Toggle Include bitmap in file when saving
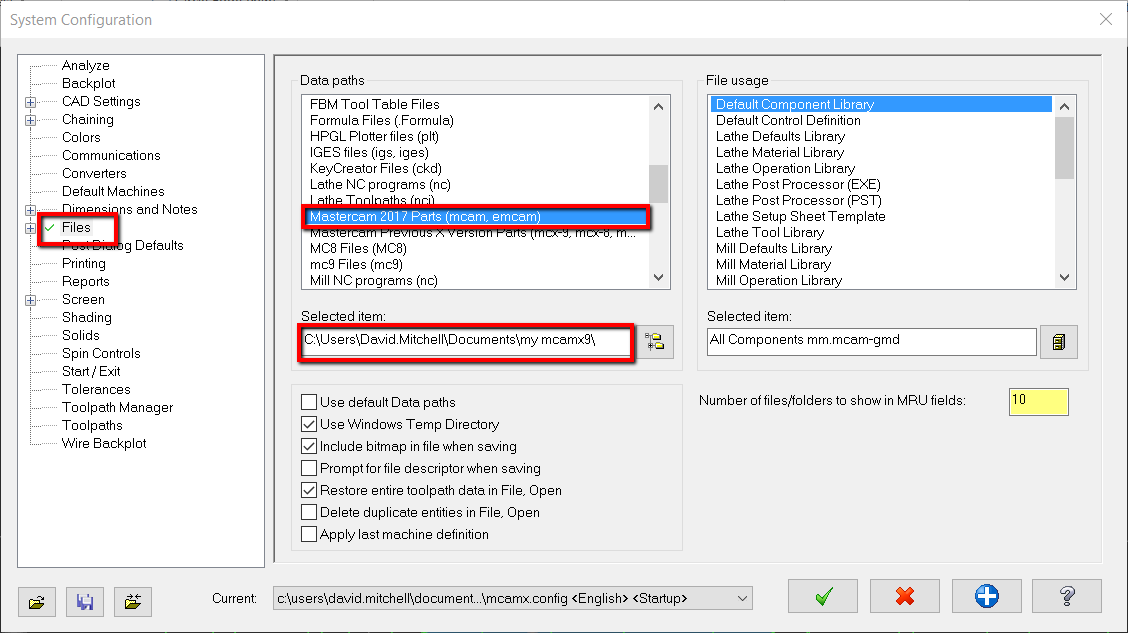 coord(309,446)
